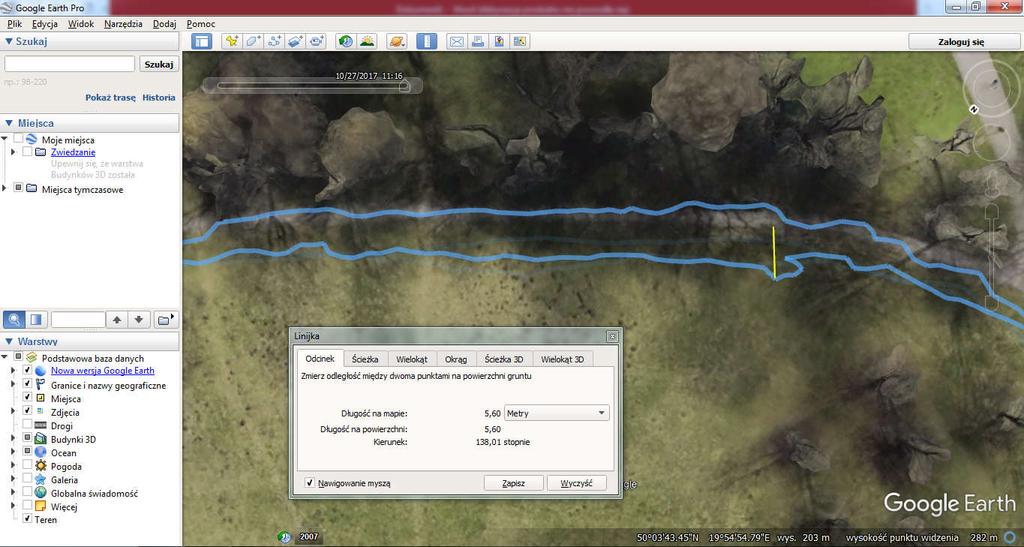Click the zoom slider on the map
Screen dimensions: 1024x547
point(991,255)
